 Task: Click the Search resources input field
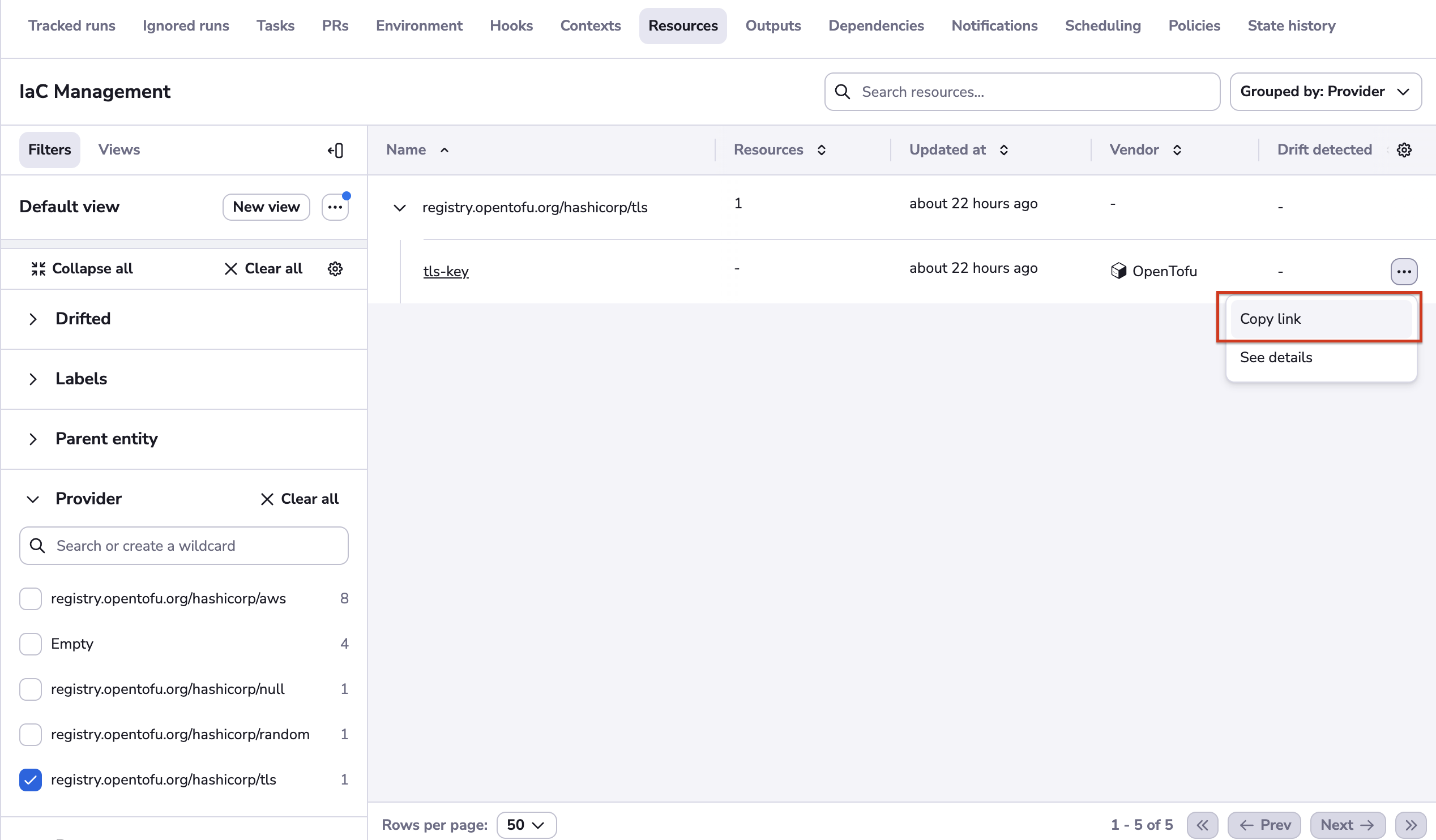click(x=1021, y=91)
